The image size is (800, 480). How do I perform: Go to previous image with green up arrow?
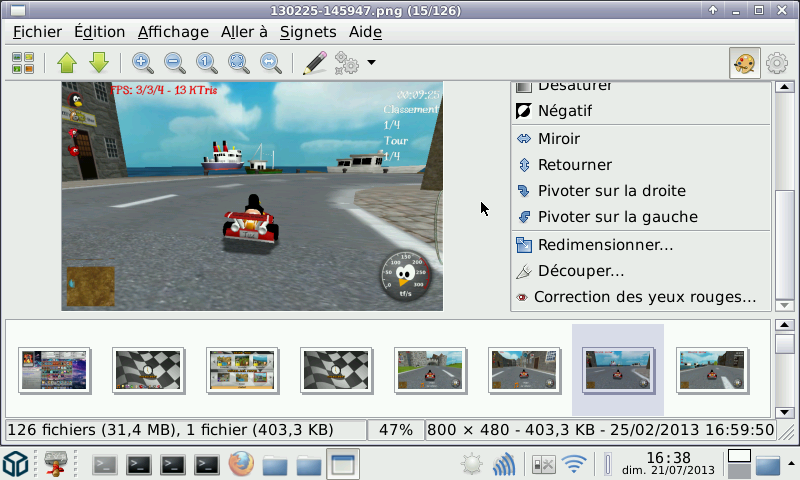tap(67, 63)
